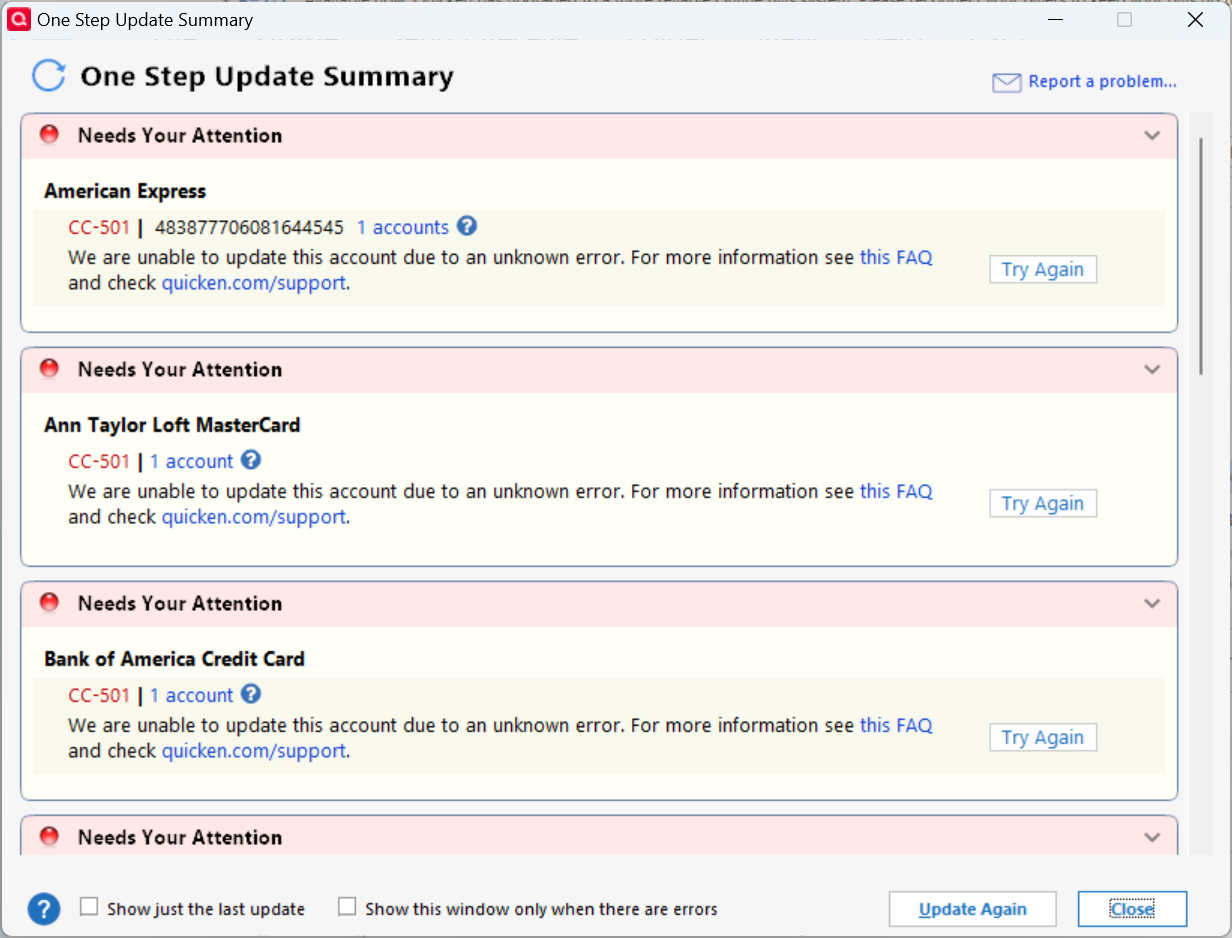Open 'this FAQ' link in Ann Taylor Loft error
The width and height of the screenshot is (1232, 938).
(x=896, y=492)
